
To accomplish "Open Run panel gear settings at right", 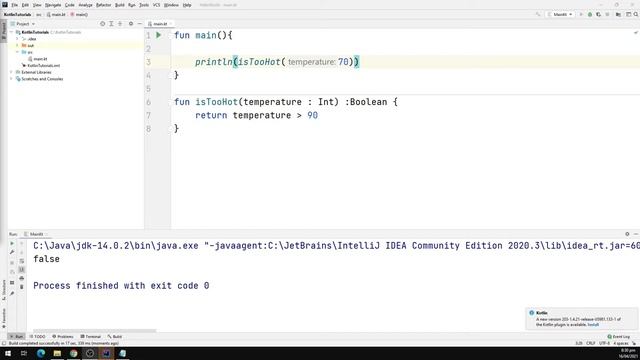I will (x=627, y=234).
